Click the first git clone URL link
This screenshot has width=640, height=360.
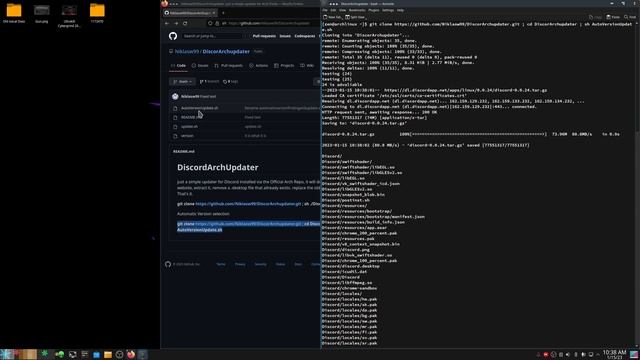248,204
